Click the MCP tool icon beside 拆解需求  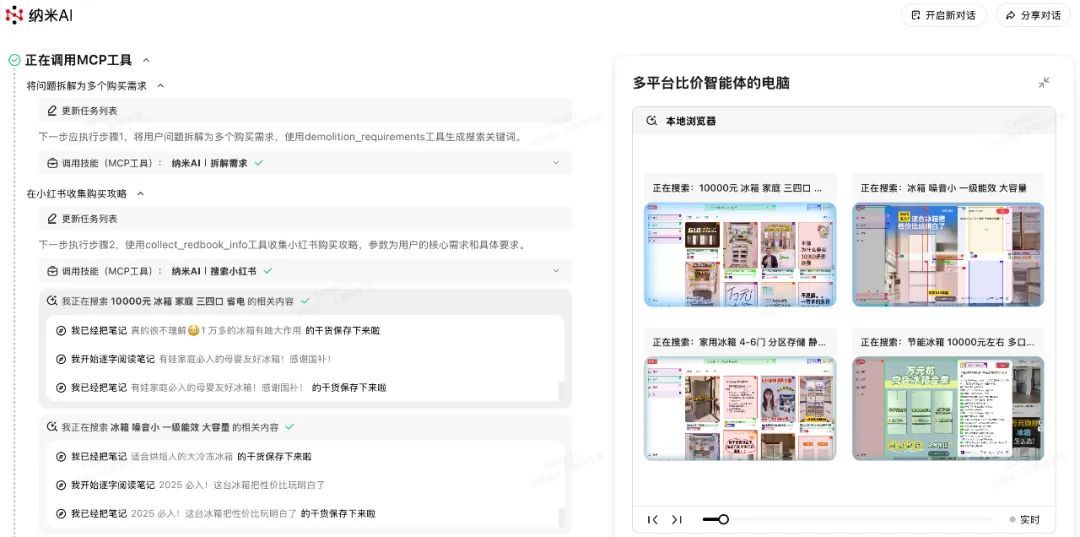point(52,163)
